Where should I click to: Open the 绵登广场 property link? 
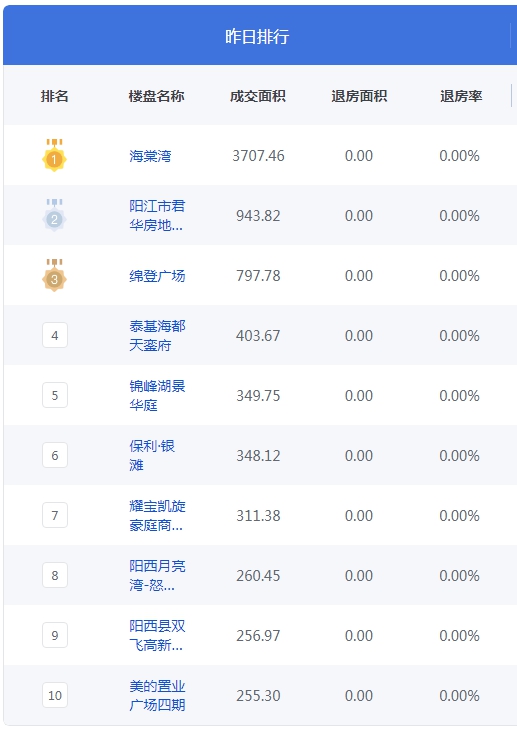[x=157, y=276]
